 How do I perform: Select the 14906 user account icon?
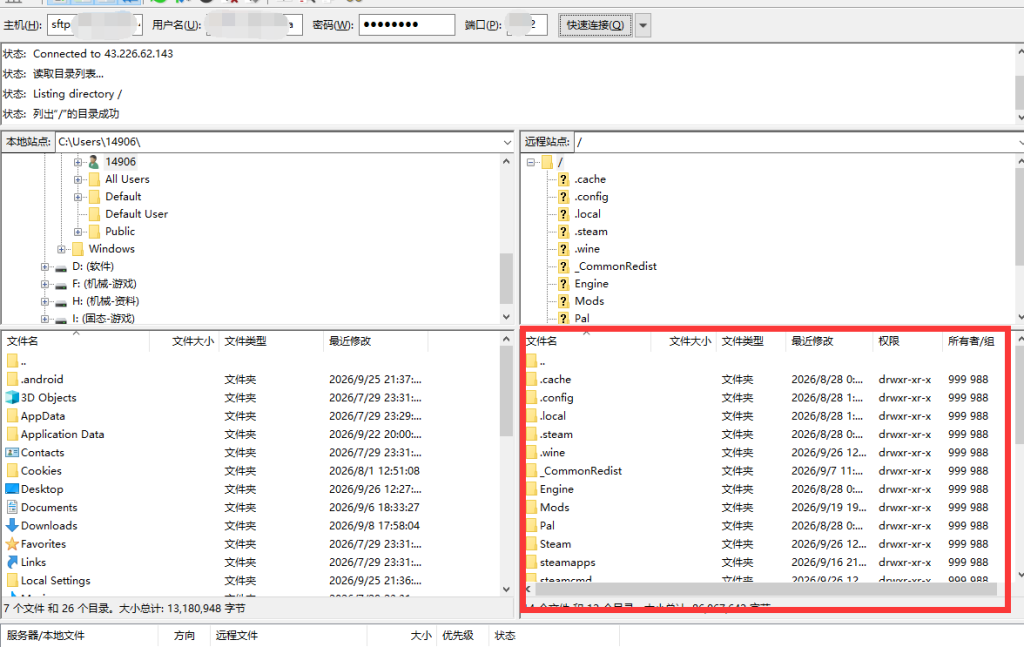click(94, 162)
